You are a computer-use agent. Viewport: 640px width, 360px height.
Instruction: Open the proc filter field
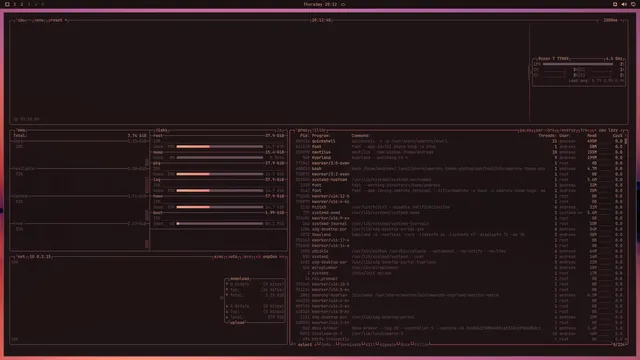point(320,130)
